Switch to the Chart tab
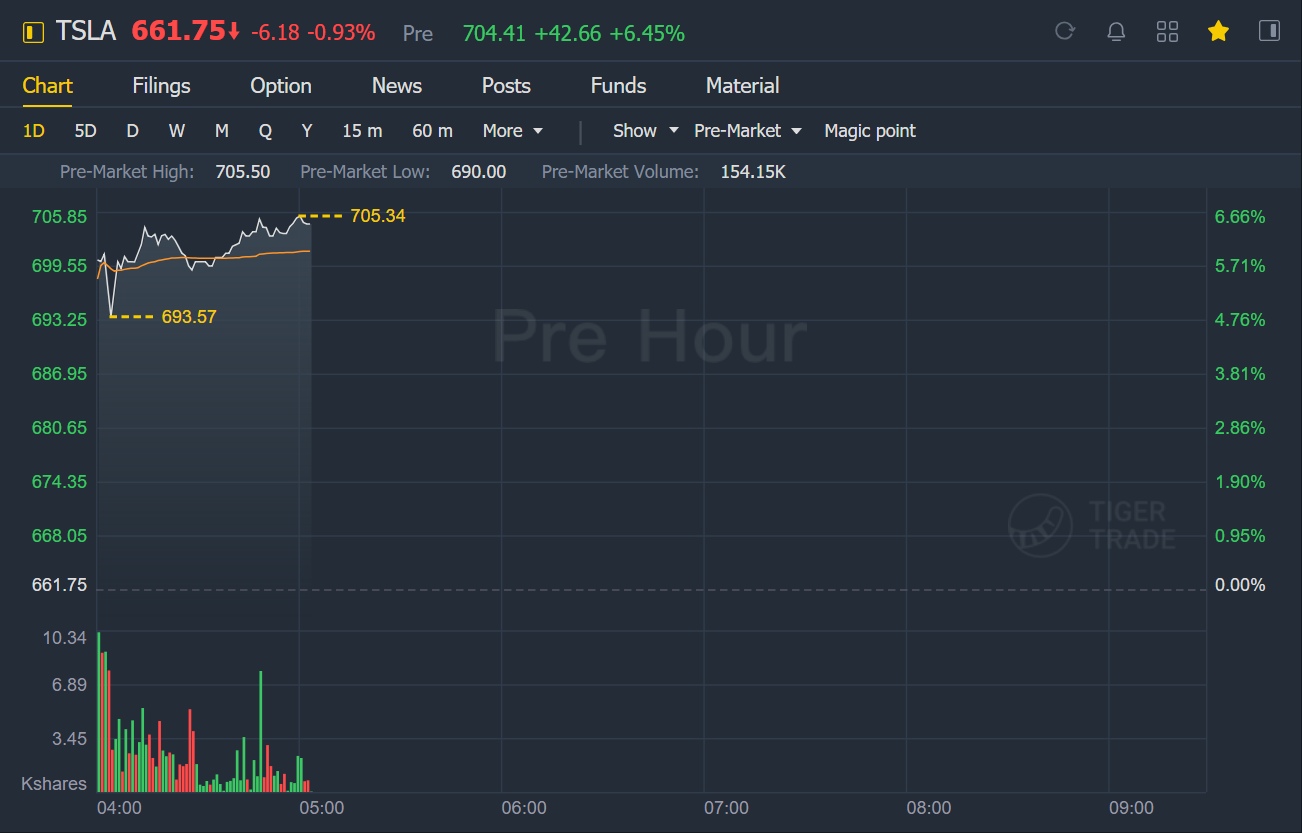 click(x=48, y=86)
